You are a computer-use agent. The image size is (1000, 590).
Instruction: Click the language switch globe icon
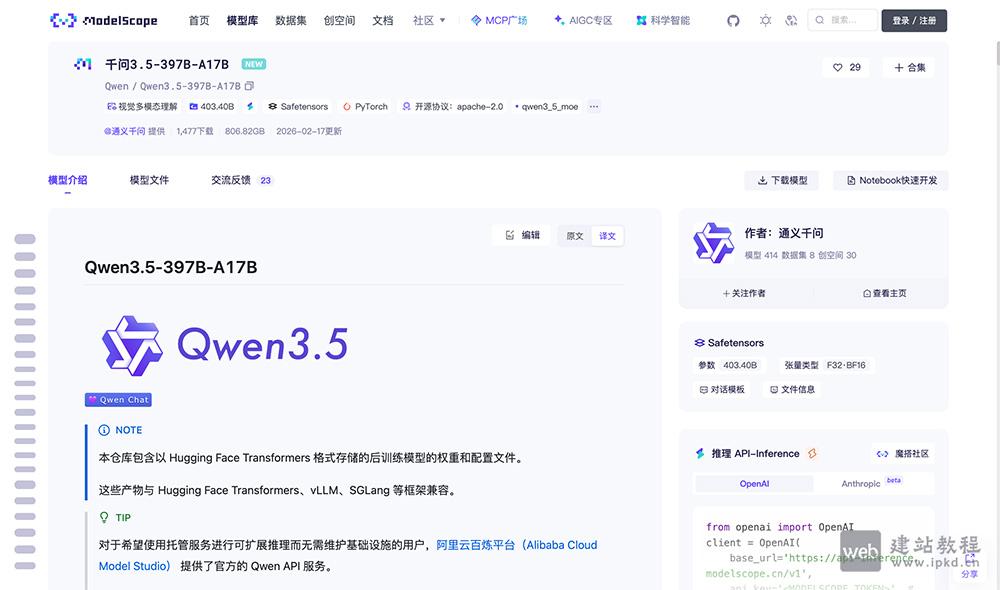[x=791, y=20]
